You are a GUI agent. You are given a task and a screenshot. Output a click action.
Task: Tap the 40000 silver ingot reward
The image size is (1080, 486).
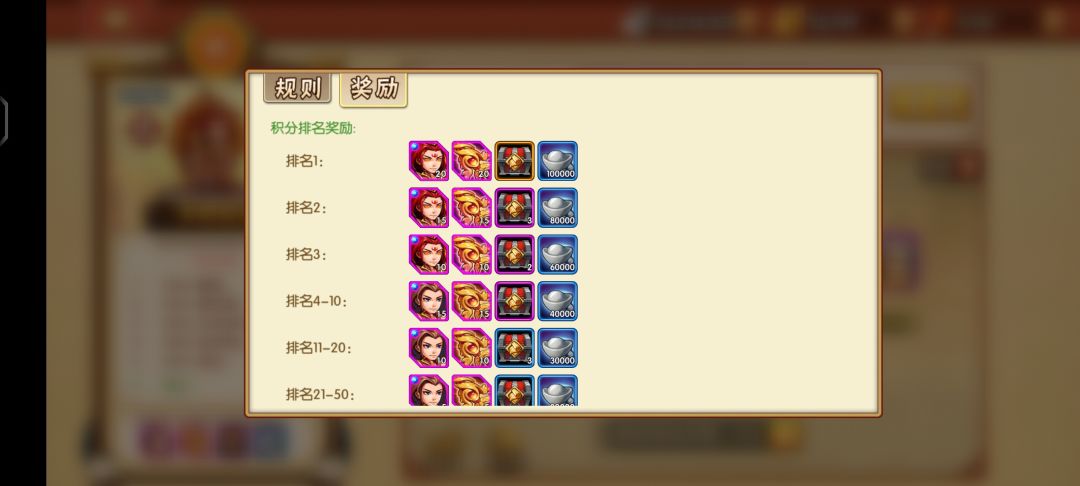click(x=558, y=301)
